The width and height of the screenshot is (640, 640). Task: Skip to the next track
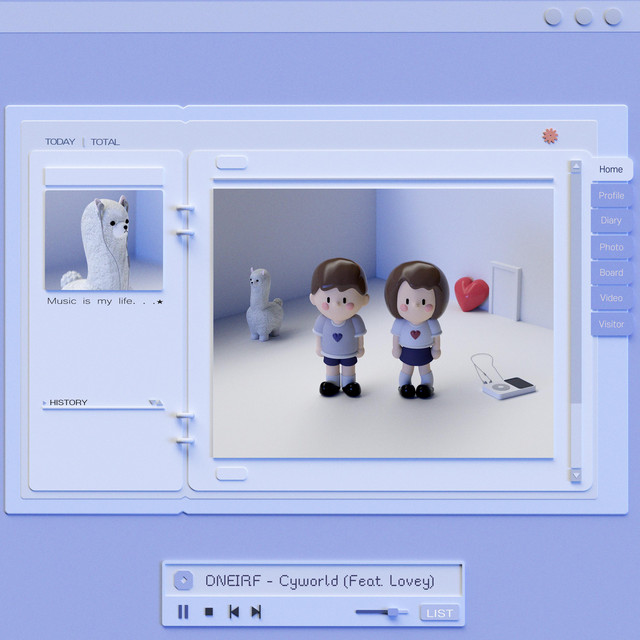[x=256, y=612]
